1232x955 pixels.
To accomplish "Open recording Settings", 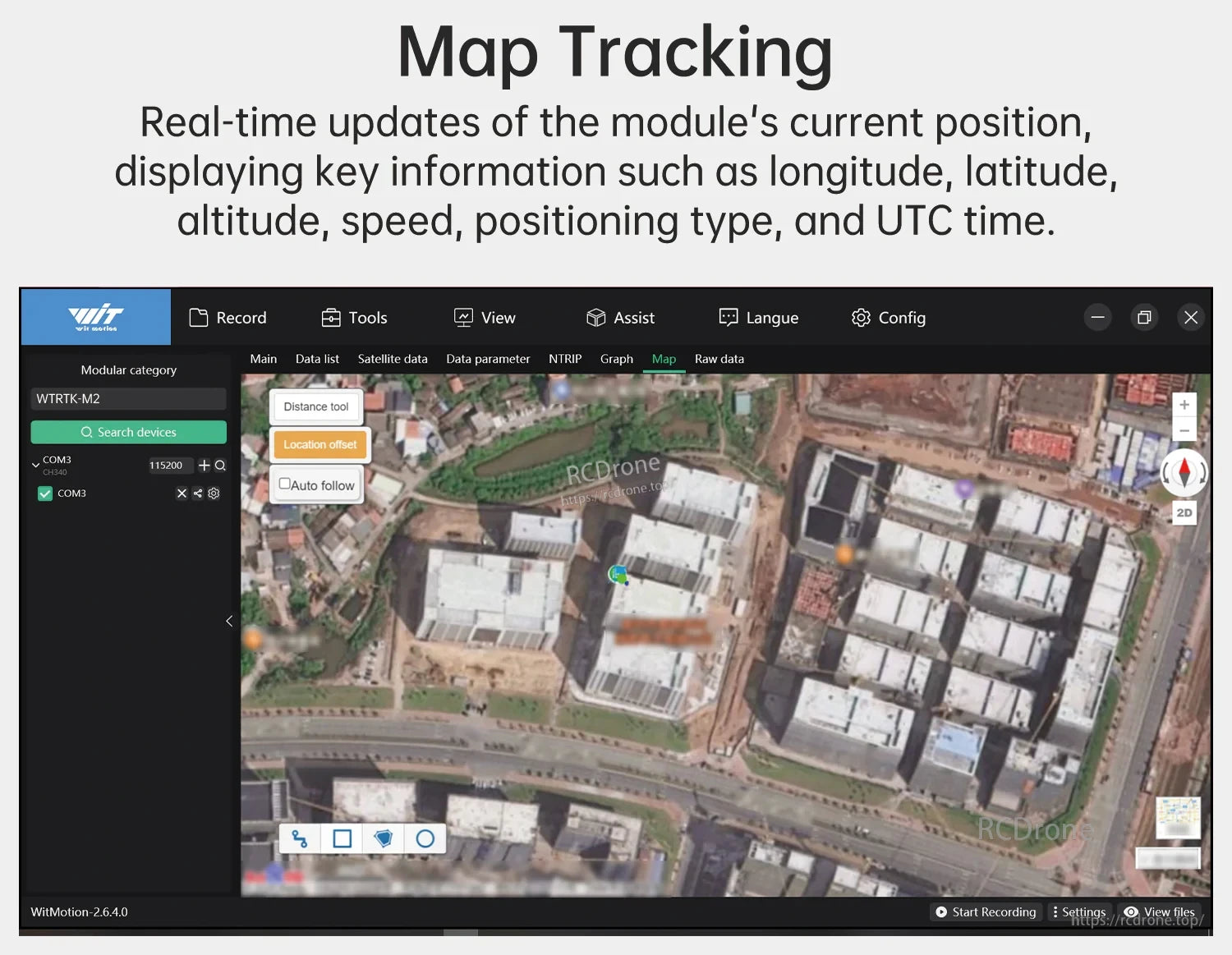I will coord(1079,912).
